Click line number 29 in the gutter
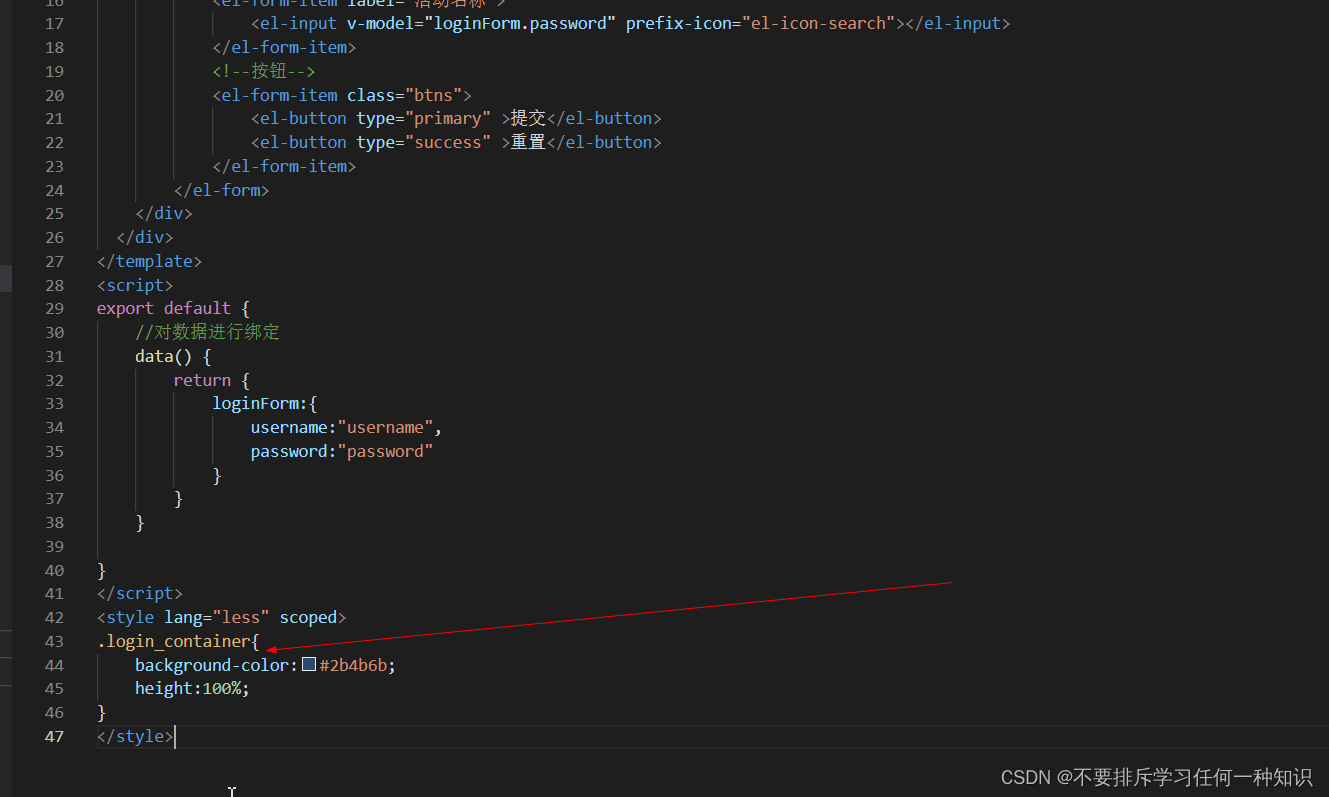The width and height of the screenshot is (1329, 797). pos(54,308)
